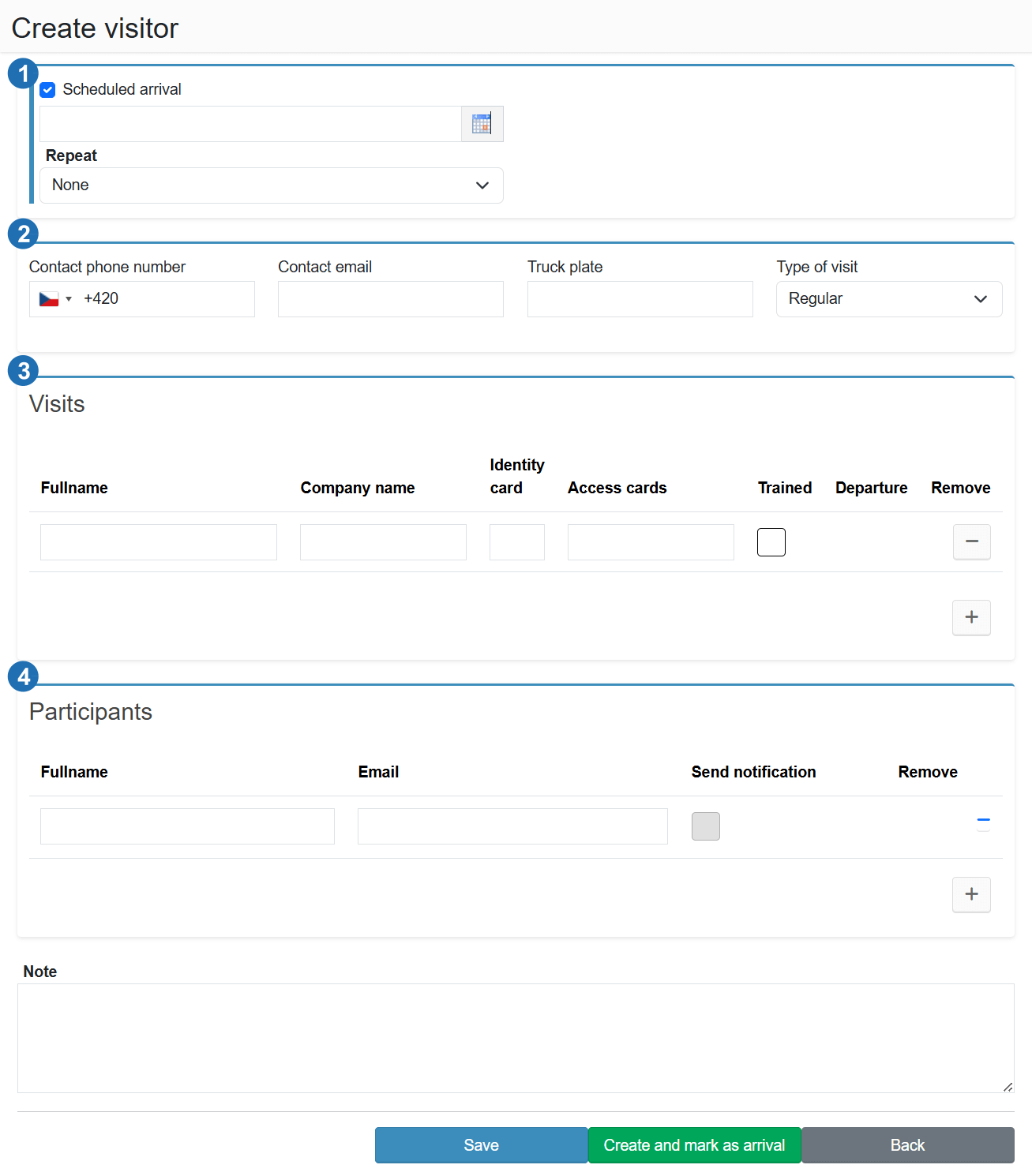Click into the Note text area
Screen dimensions: 1032x1176
pos(515,1038)
